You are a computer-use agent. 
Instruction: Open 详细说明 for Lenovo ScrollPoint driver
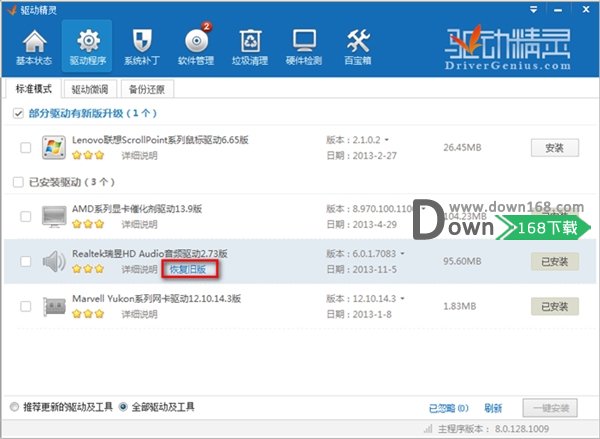click(139, 156)
